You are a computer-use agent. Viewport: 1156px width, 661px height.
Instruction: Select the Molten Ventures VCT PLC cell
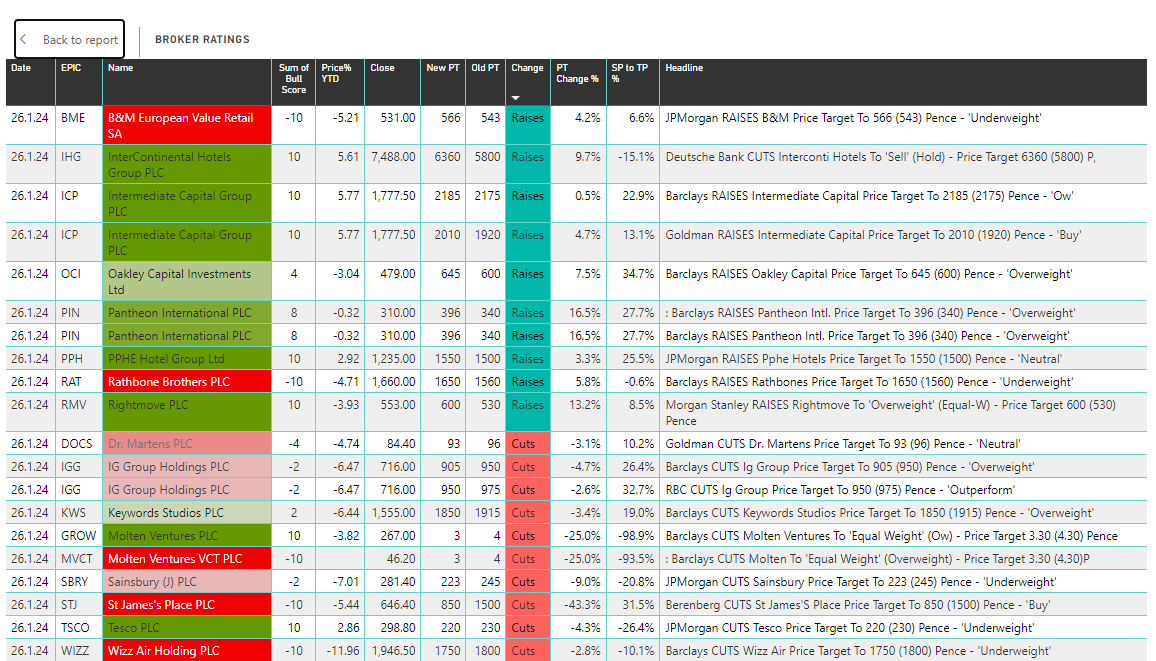point(187,559)
